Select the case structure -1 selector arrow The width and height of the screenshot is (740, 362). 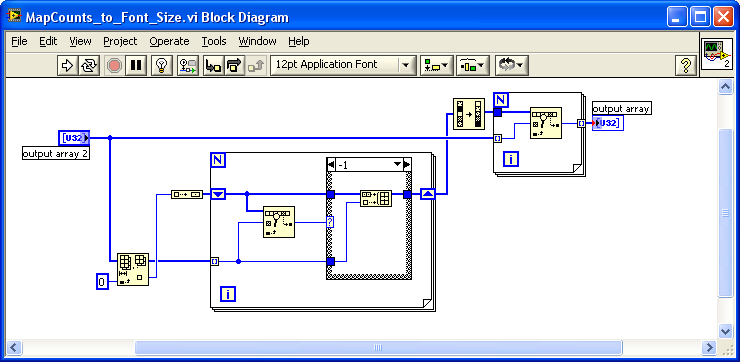397,165
